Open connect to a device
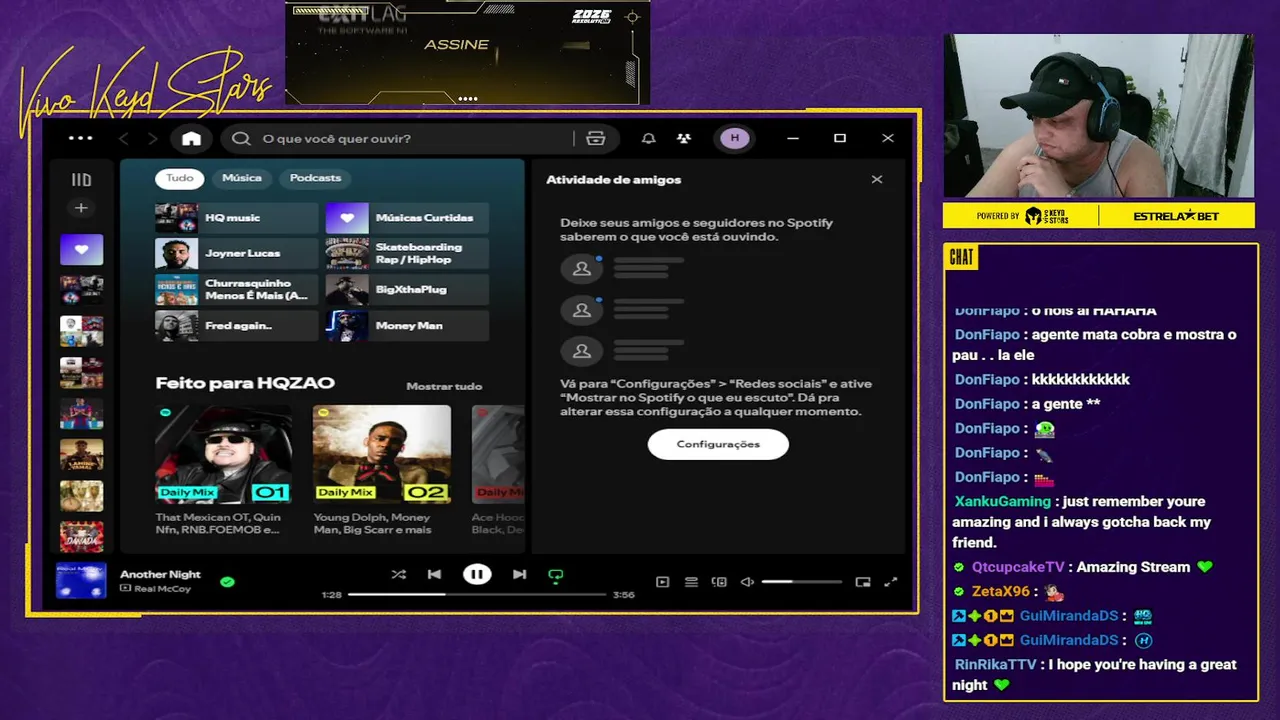The image size is (1280, 720). coord(719,582)
